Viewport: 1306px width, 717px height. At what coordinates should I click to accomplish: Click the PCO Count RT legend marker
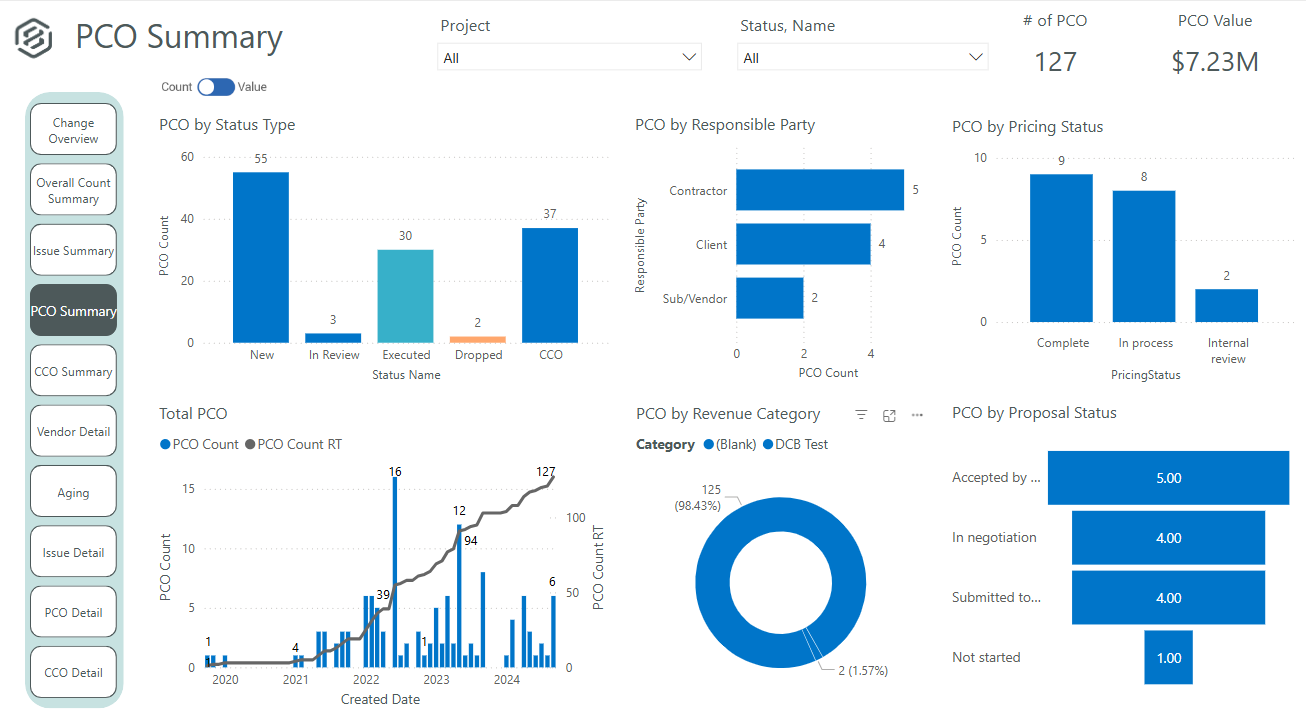point(250,444)
